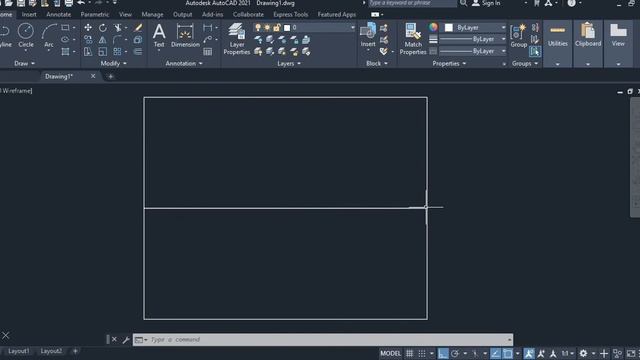Open workspace switching gear in status bar

pyautogui.click(x=583, y=353)
